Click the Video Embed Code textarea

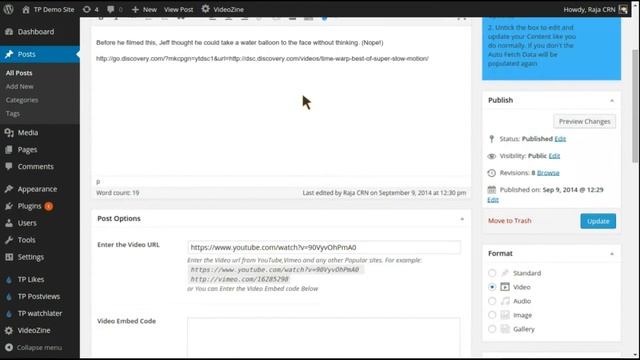coord(324,337)
